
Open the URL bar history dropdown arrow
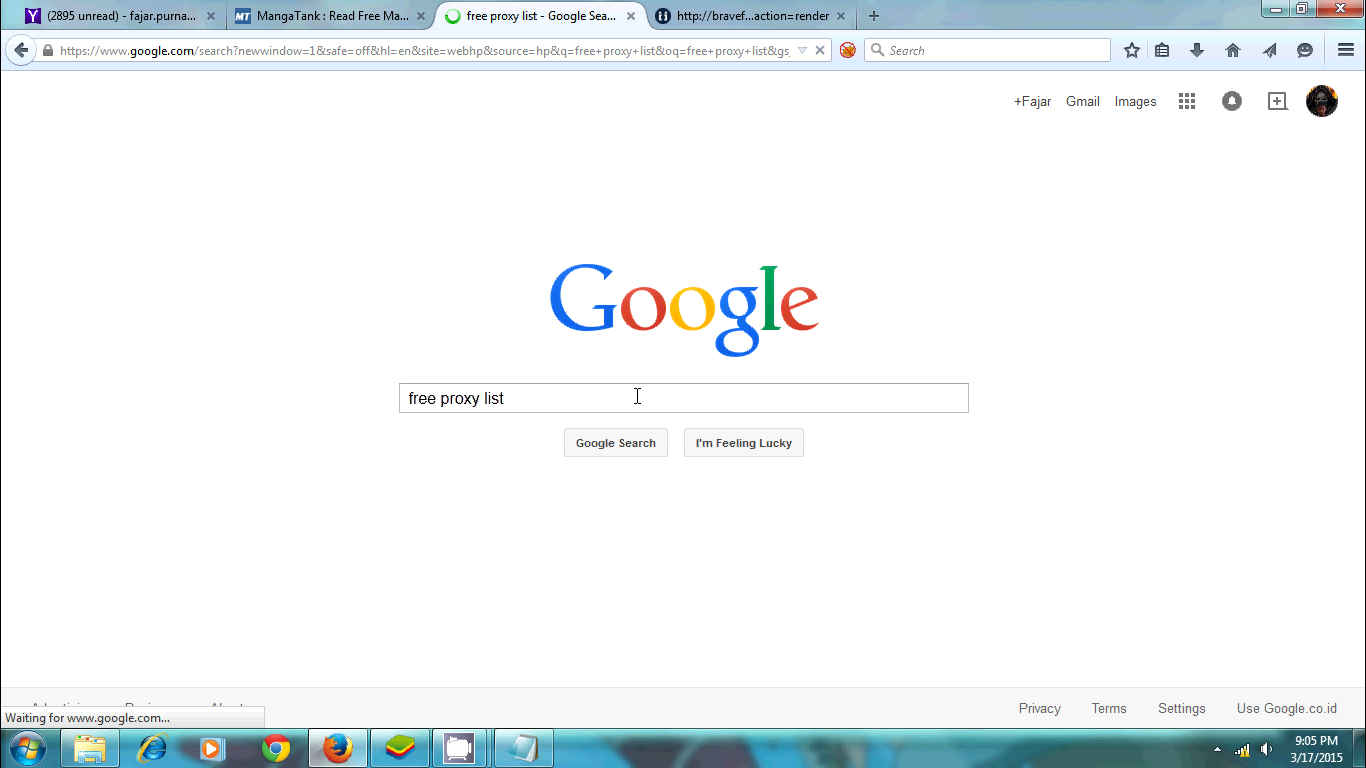point(802,50)
